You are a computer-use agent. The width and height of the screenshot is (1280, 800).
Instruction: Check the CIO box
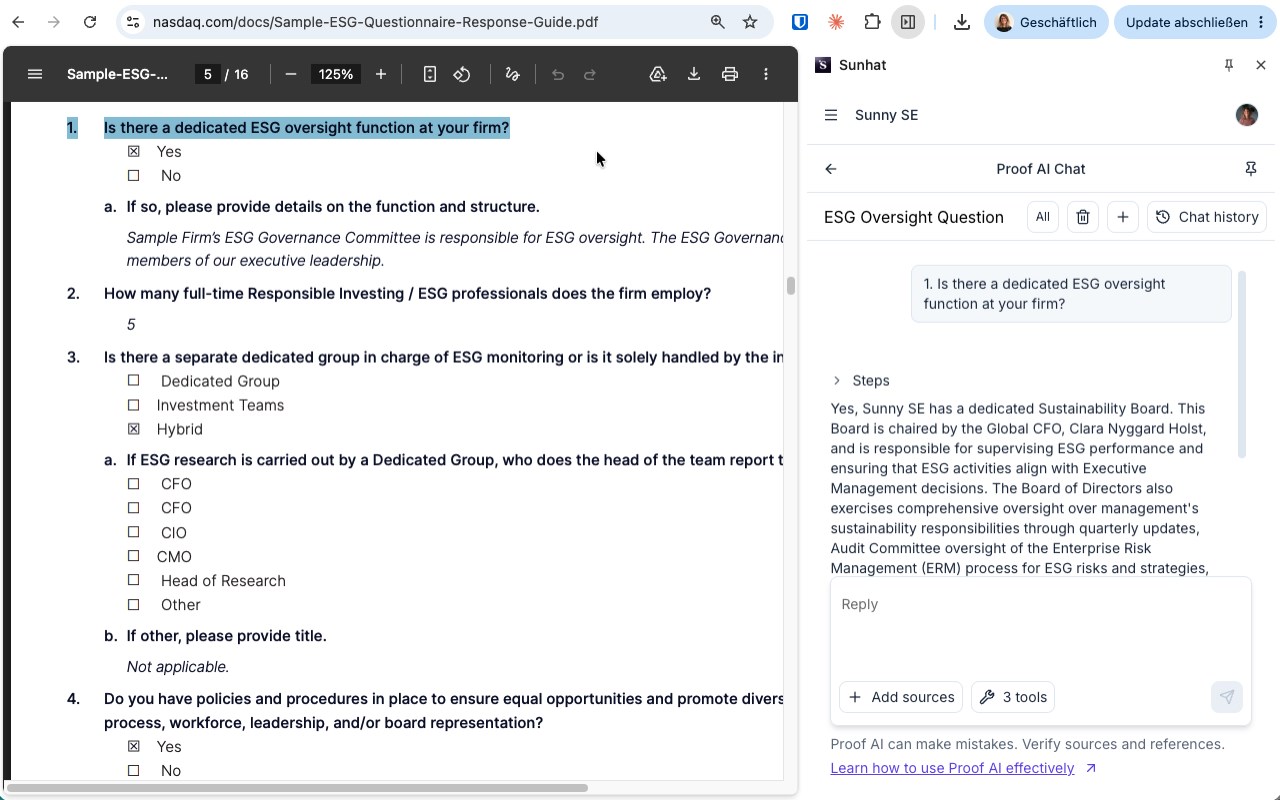pyautogui.click(x=134, y=533)
